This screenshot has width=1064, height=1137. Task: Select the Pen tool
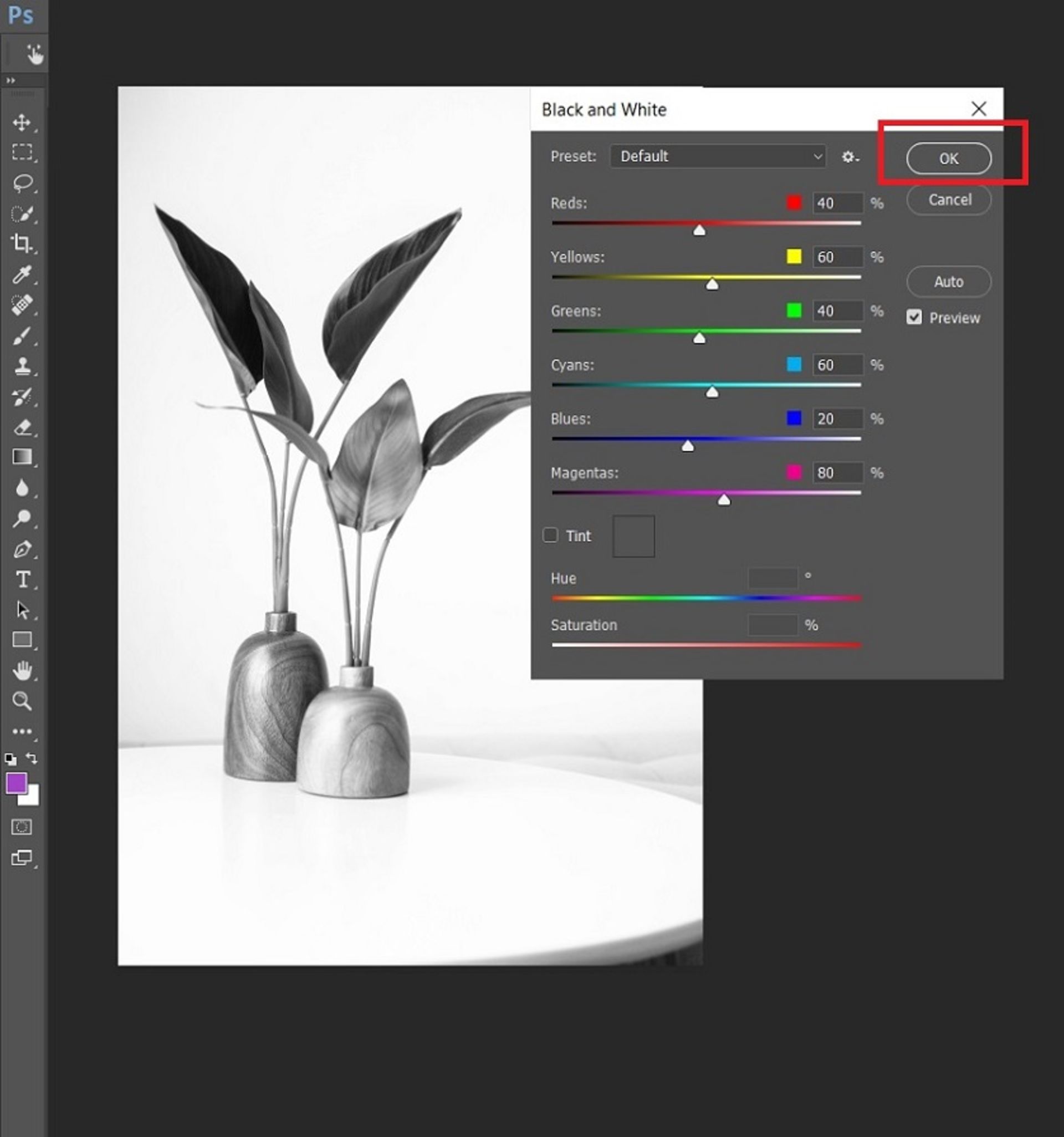click(22, 549)
